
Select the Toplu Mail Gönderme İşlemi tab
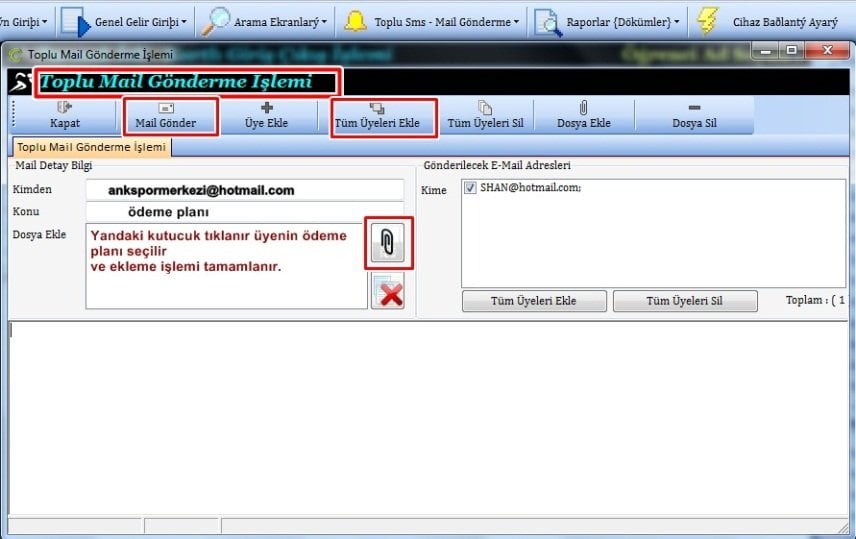(91, 147)
